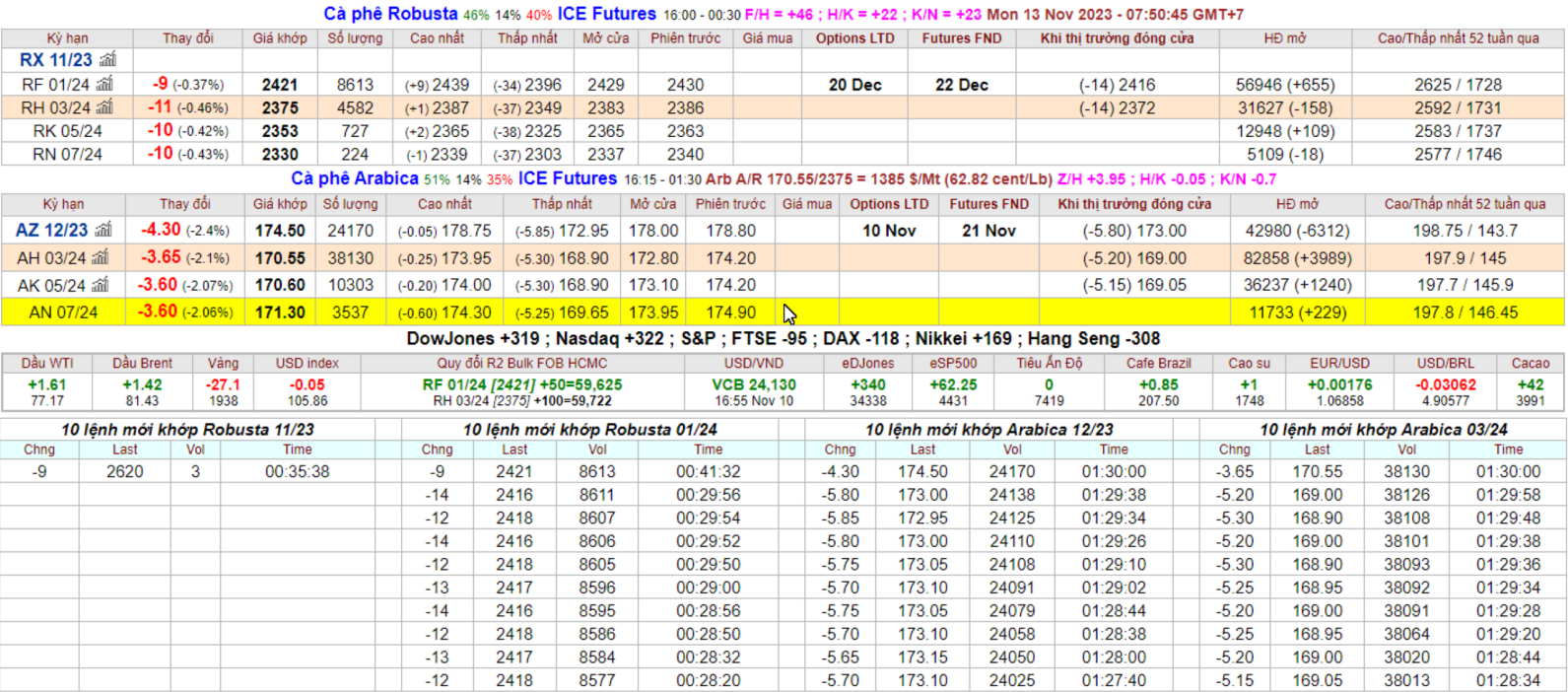1568x692 pixels.
Task: Click the chart icon next to RF 01/24
Action: pos(104,85)
